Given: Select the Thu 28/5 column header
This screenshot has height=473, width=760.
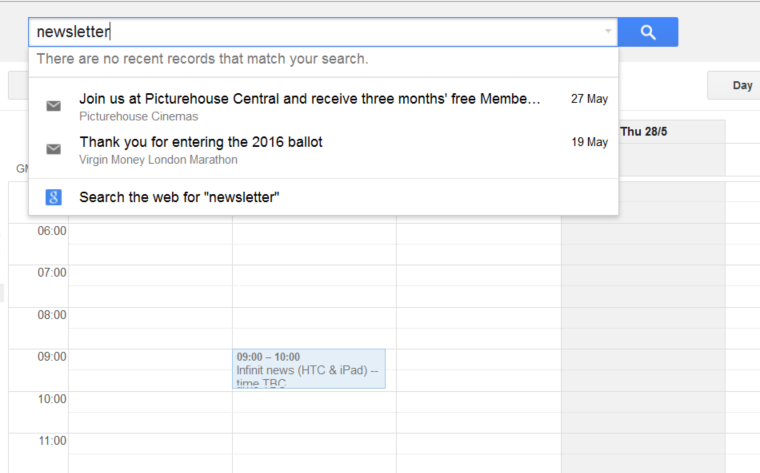Looking at the screenshot, I should (643, 132).
